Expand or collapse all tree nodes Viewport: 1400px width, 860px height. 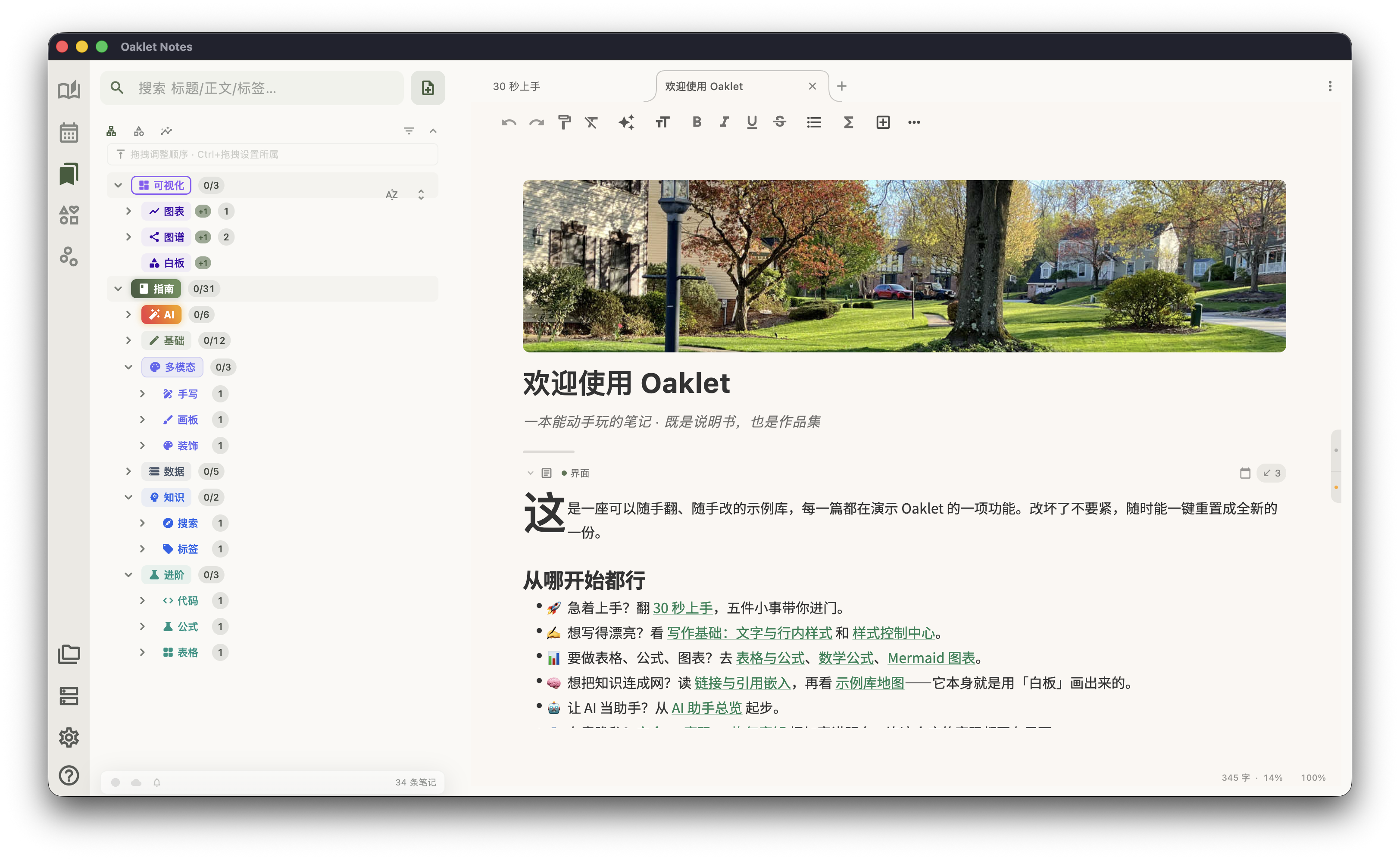[x=421, y=194]
